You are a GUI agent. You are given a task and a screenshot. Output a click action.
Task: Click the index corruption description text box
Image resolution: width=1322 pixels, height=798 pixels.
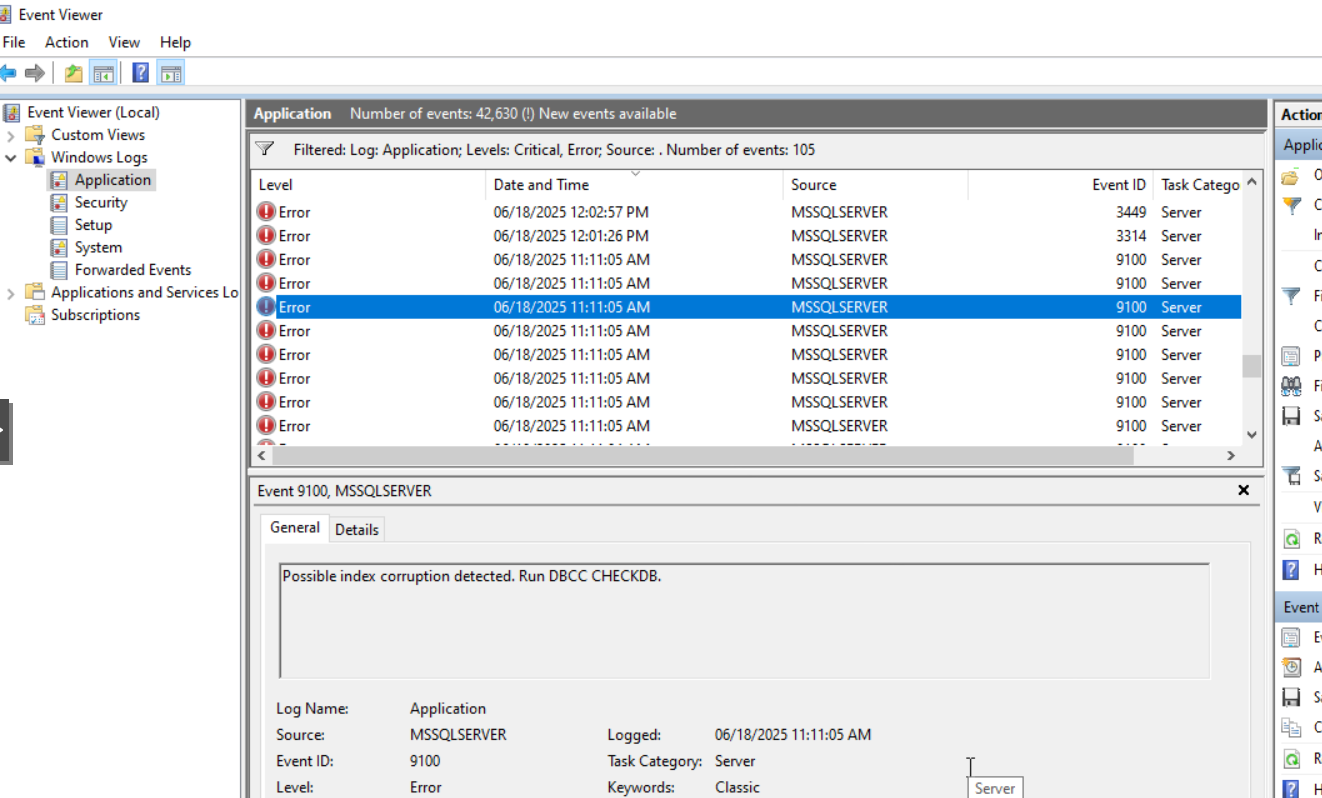click(x=745, y=621)
